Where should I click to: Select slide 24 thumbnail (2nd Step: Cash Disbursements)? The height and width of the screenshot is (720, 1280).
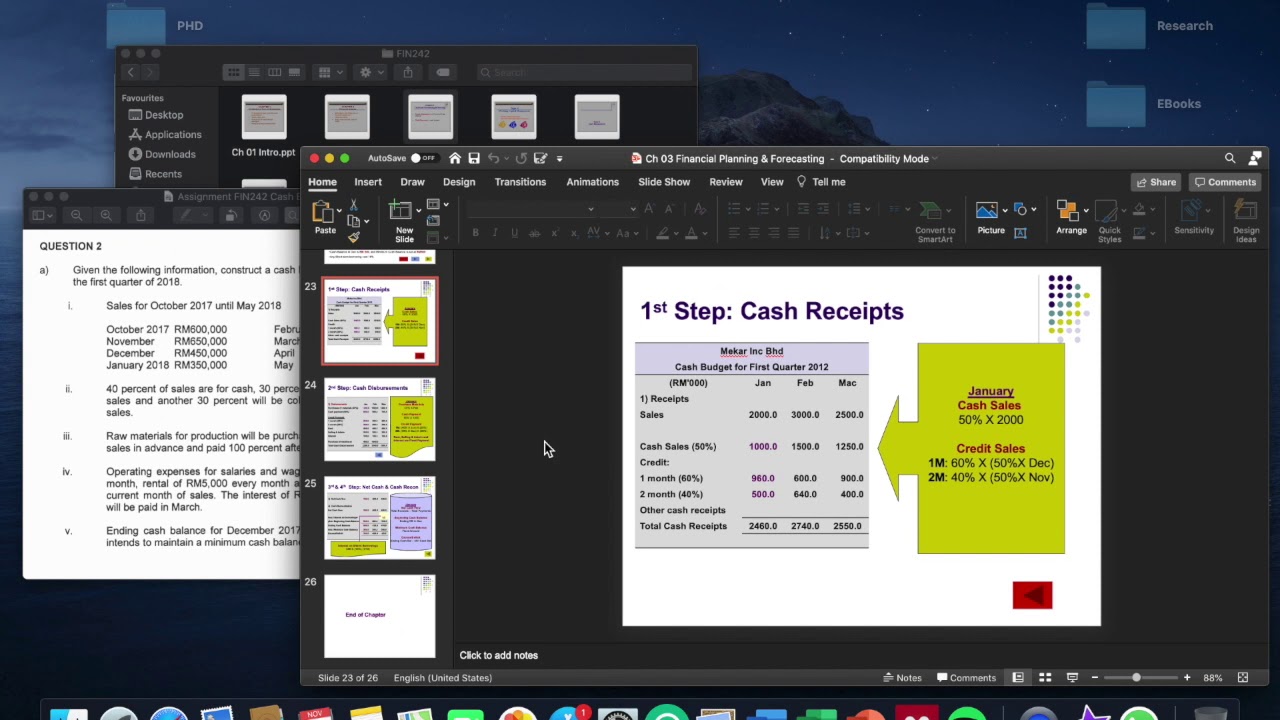click(380, 419)
